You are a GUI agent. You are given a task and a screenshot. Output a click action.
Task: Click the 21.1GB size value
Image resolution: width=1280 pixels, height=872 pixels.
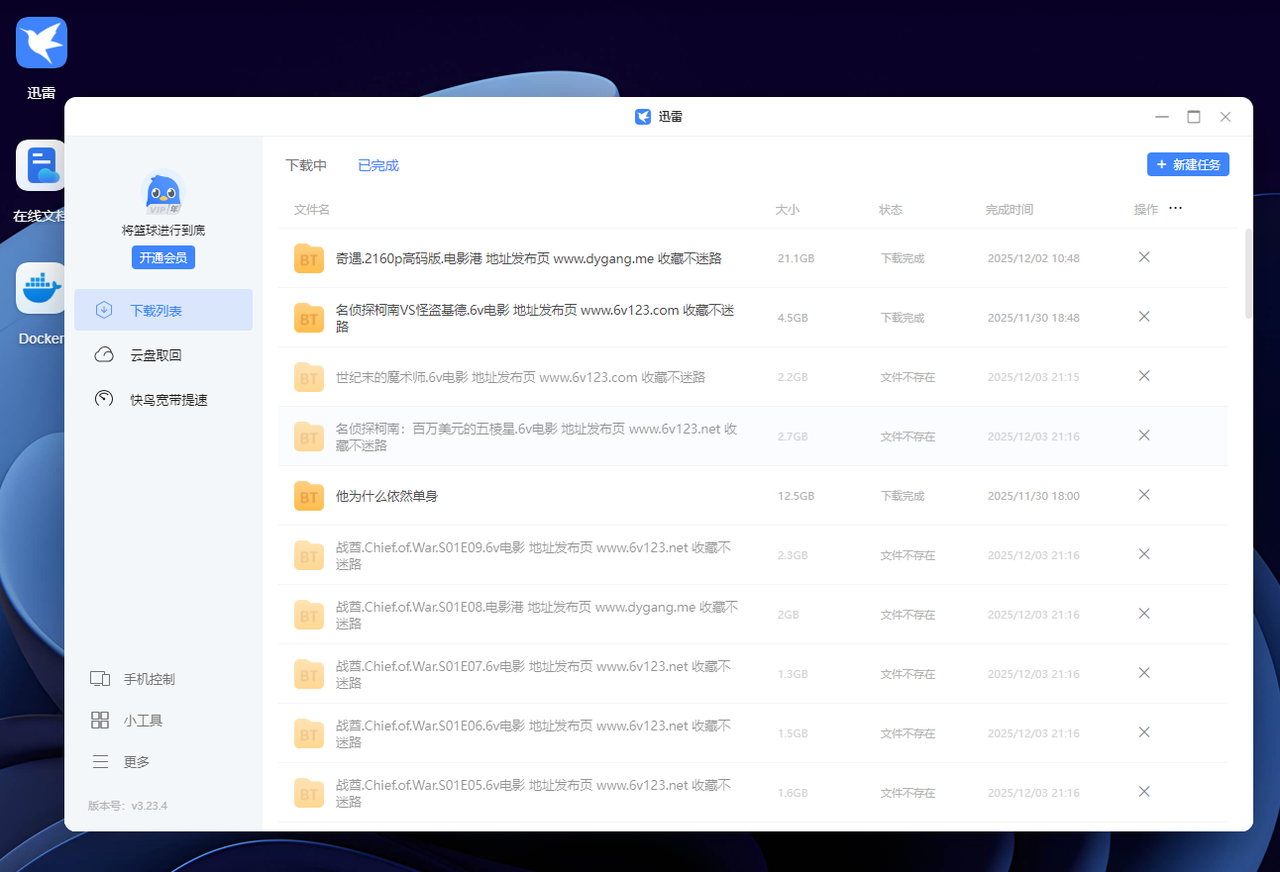796,258
